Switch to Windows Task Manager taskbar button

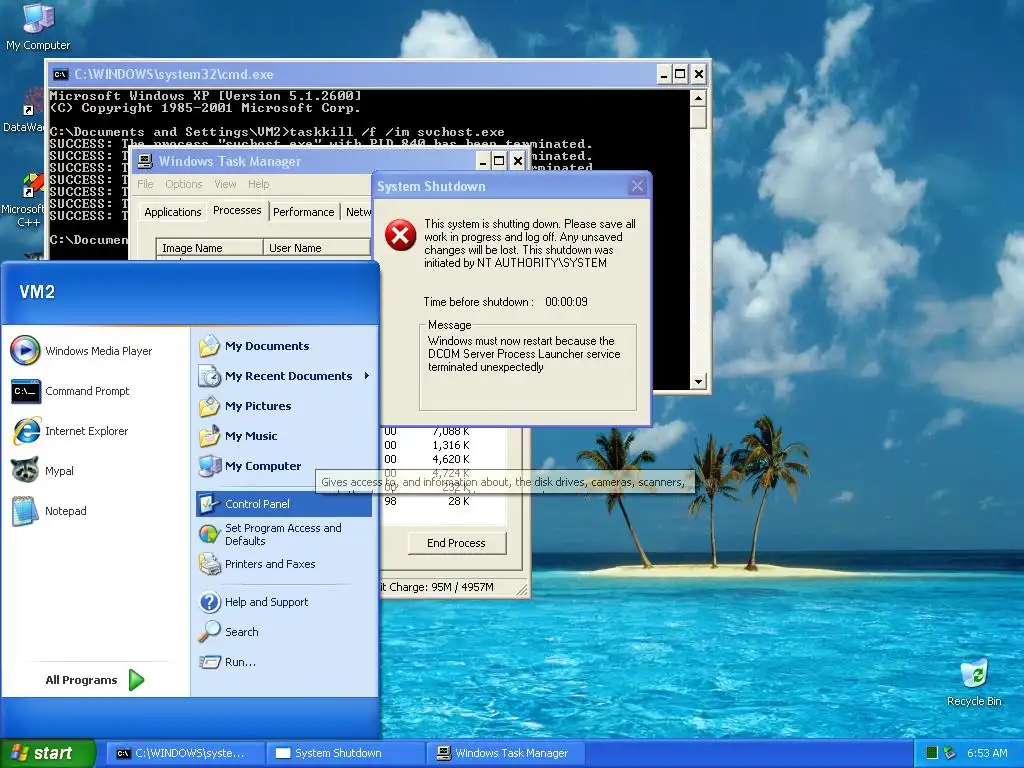[x=504, y=753]
